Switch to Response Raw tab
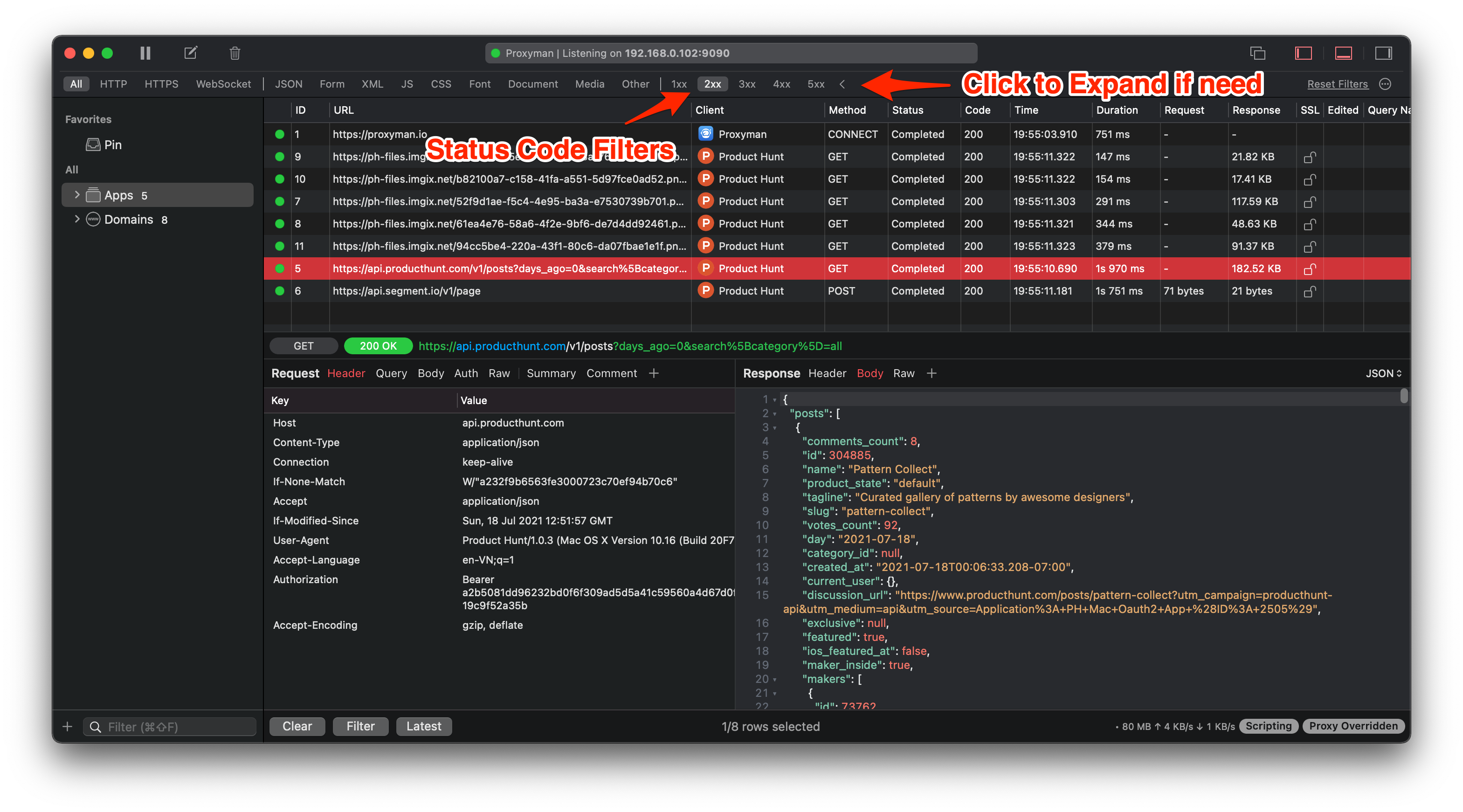The height and width of the screenshot is (812, 1463). (x=904, y=373)
